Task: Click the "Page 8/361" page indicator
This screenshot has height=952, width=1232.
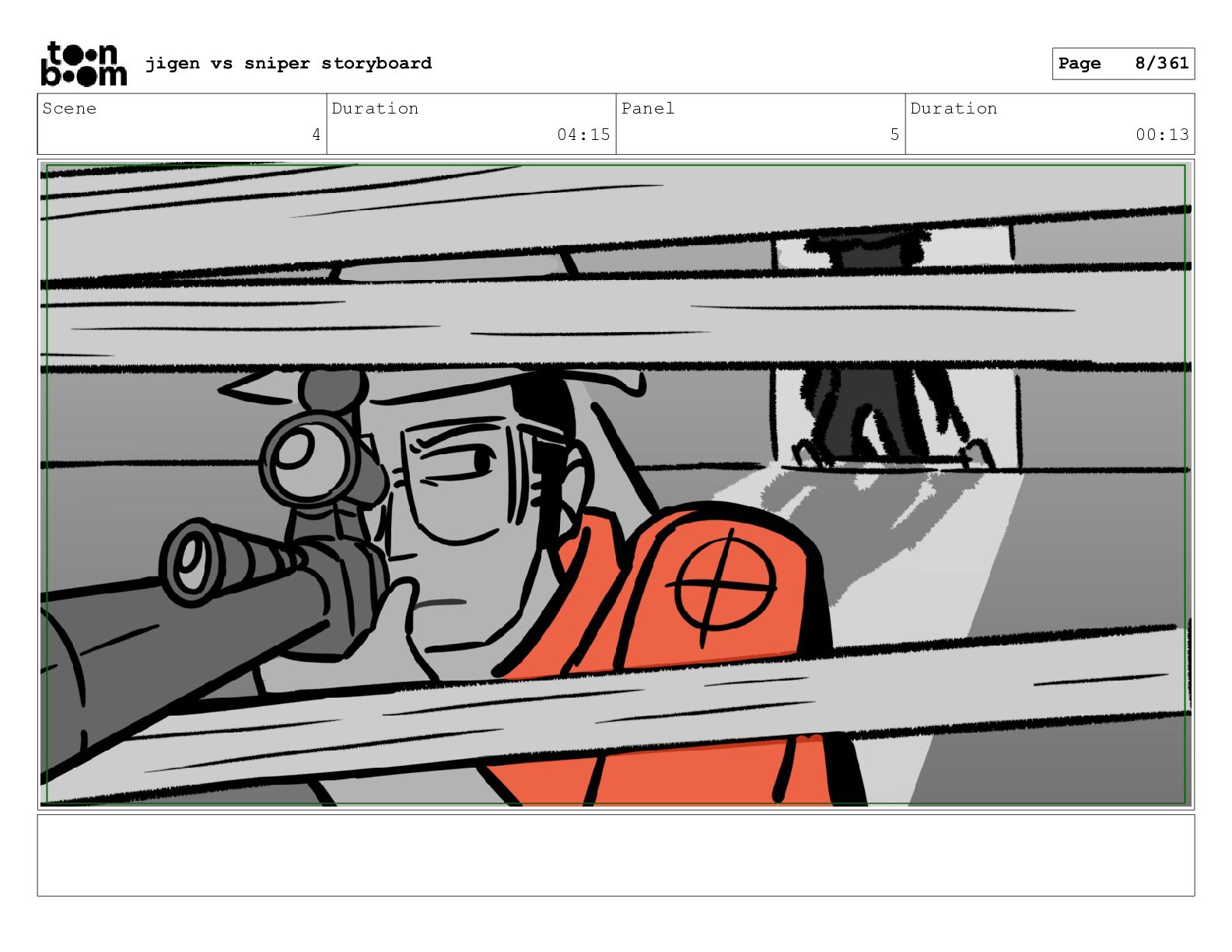Action: point(1123,64)
